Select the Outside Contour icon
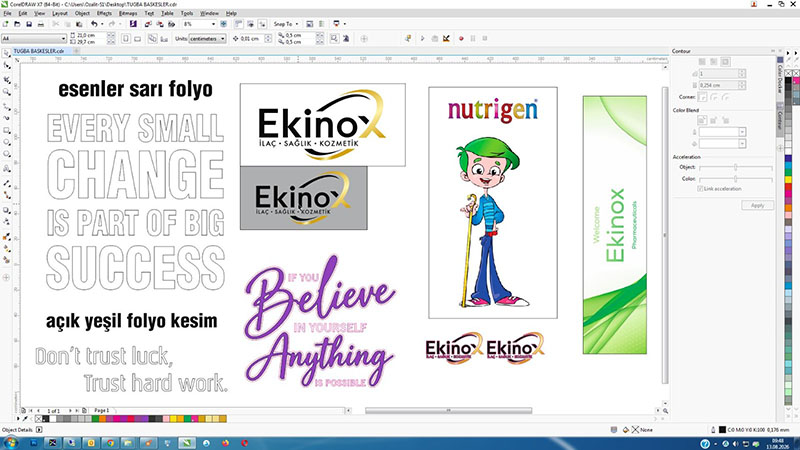 coord(726,62)
